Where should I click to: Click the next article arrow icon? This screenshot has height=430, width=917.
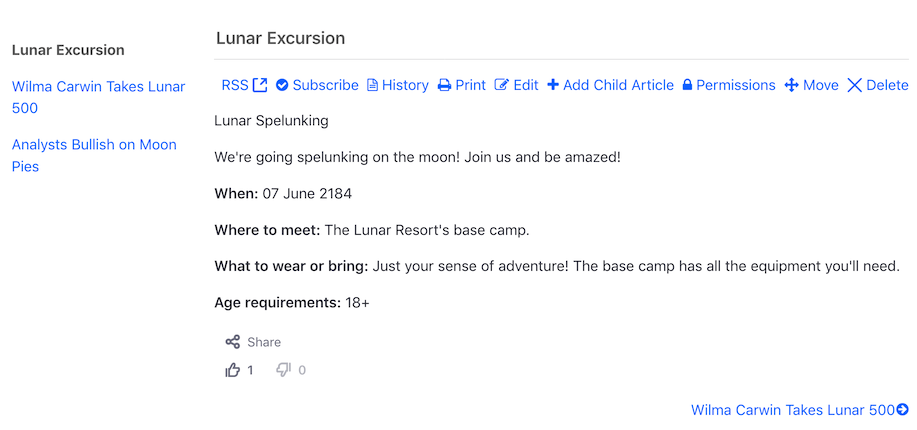point(902,410)
